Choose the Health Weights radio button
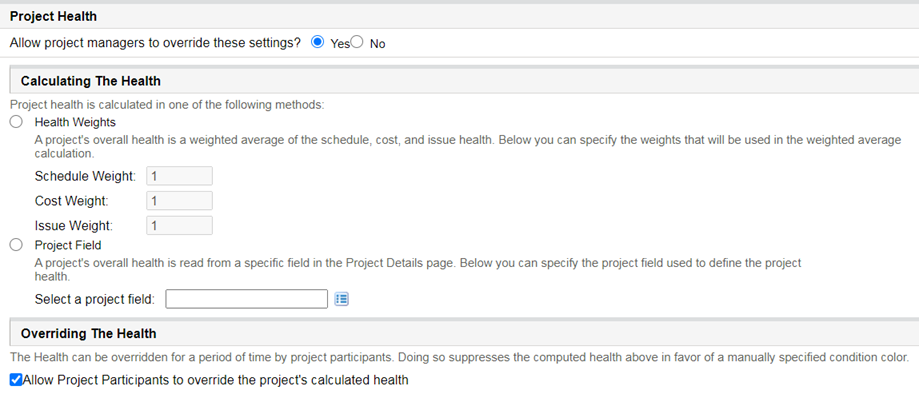The width and height of the screenshot is (919, 394). click(16, 123)
